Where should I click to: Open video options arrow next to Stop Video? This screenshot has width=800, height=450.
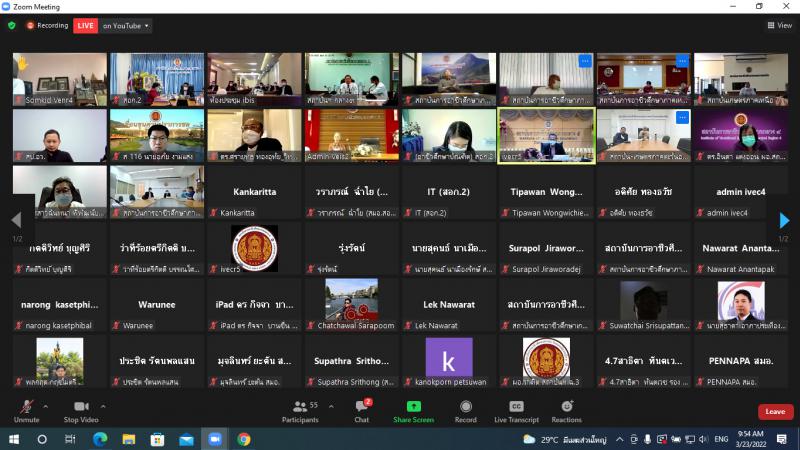[x=103, y=407]
